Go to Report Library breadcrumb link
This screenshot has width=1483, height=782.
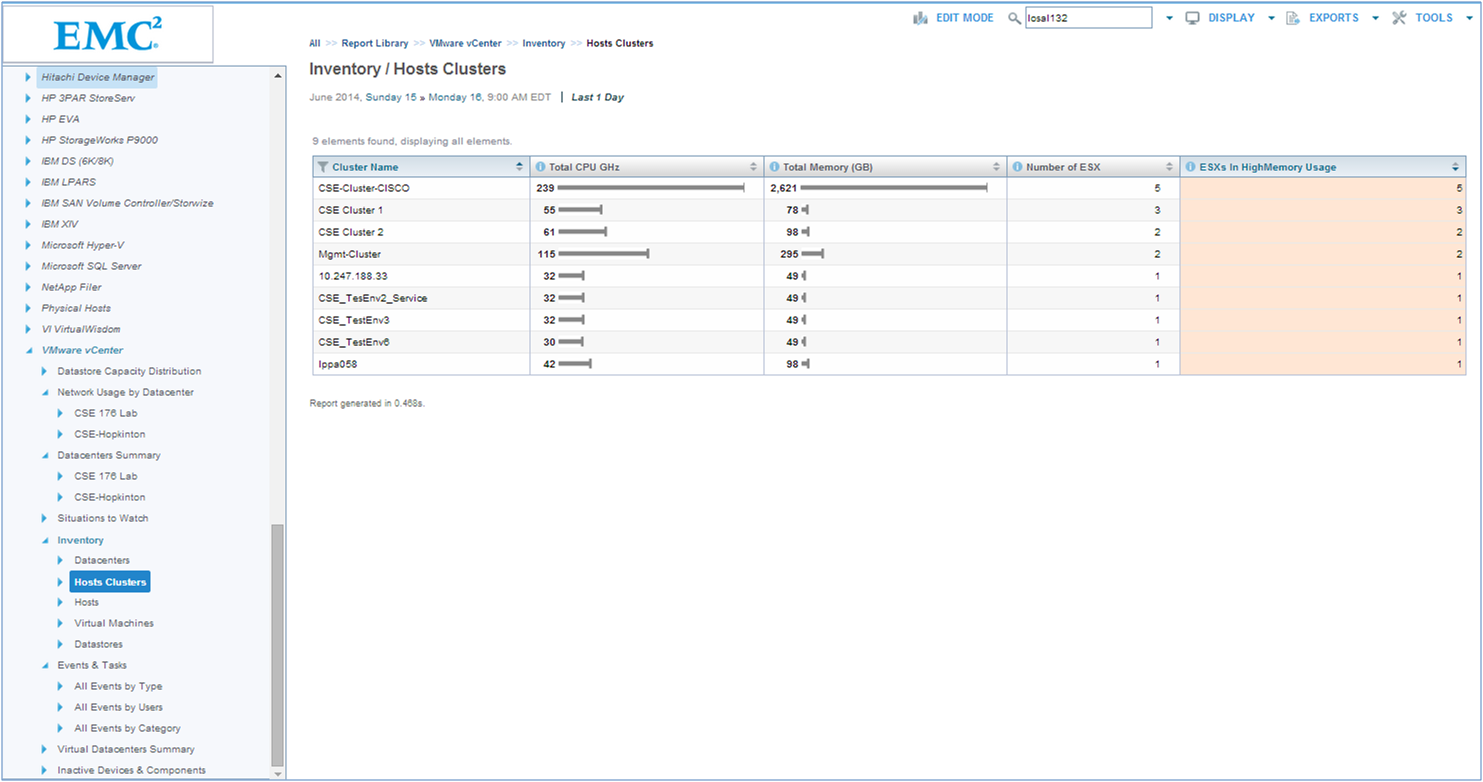click(375, 43)
